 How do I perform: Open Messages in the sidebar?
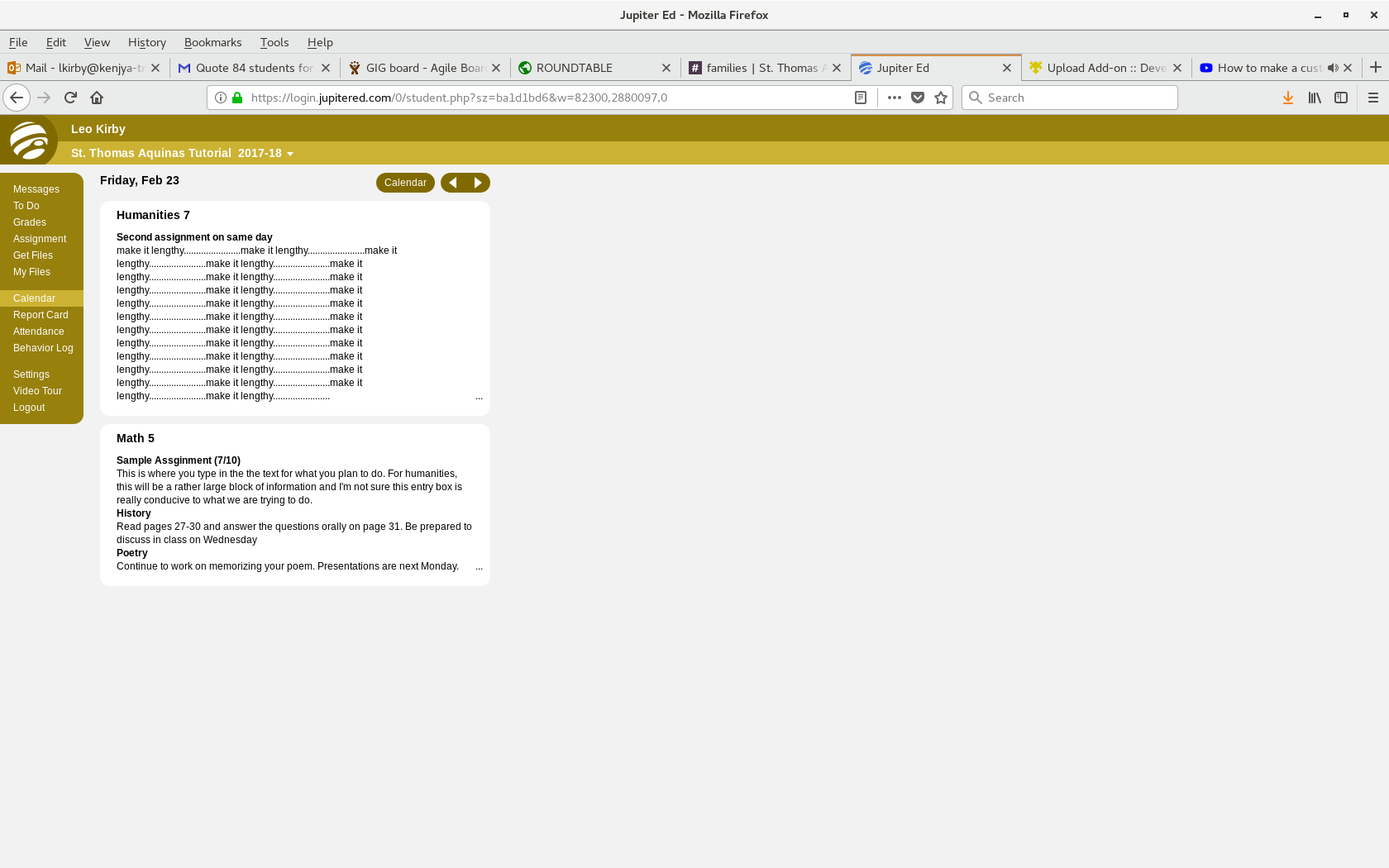point(36,189)
